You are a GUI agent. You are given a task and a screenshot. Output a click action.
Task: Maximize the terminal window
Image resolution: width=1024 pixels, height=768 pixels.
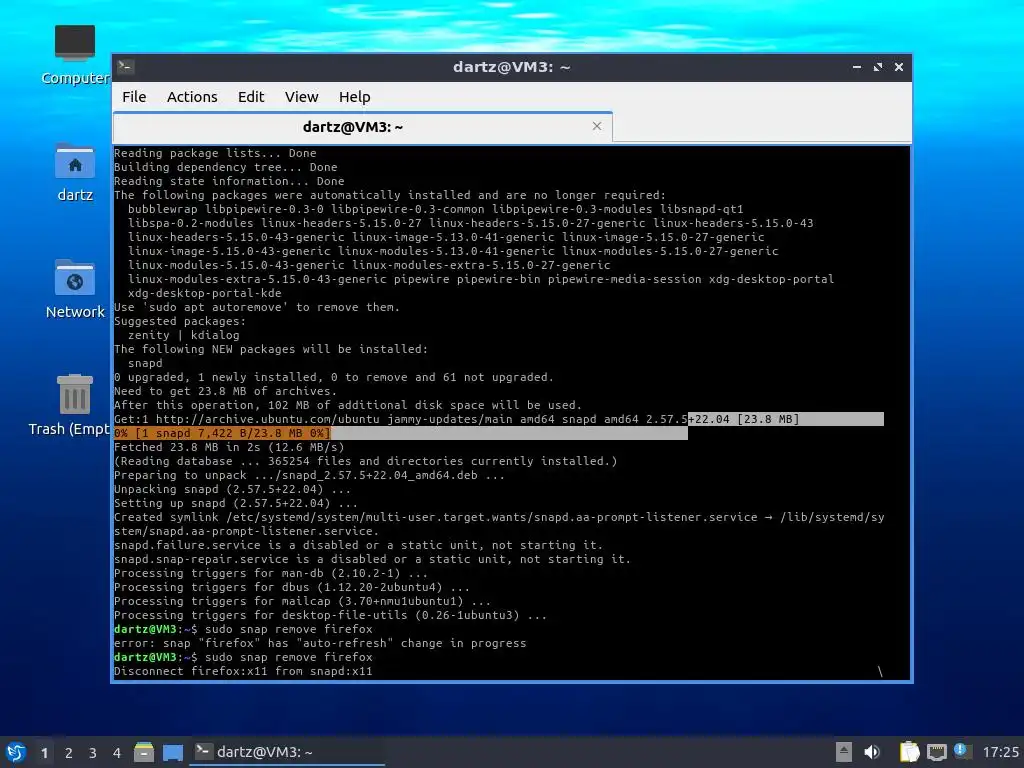coord(878,67)
